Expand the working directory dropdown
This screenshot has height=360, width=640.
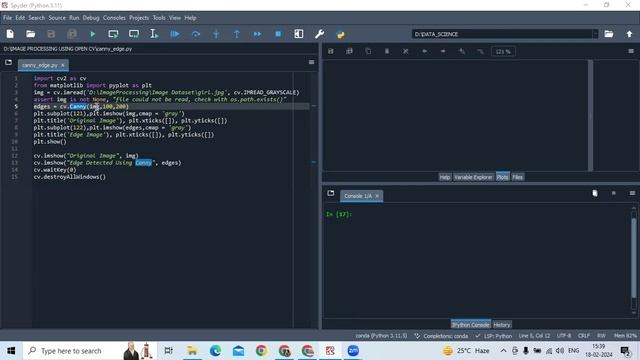(x=595, y=34)
